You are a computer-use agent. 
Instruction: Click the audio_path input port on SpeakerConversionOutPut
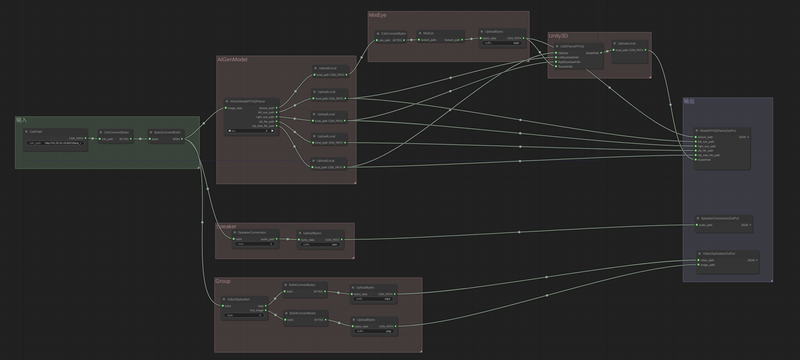696,225
